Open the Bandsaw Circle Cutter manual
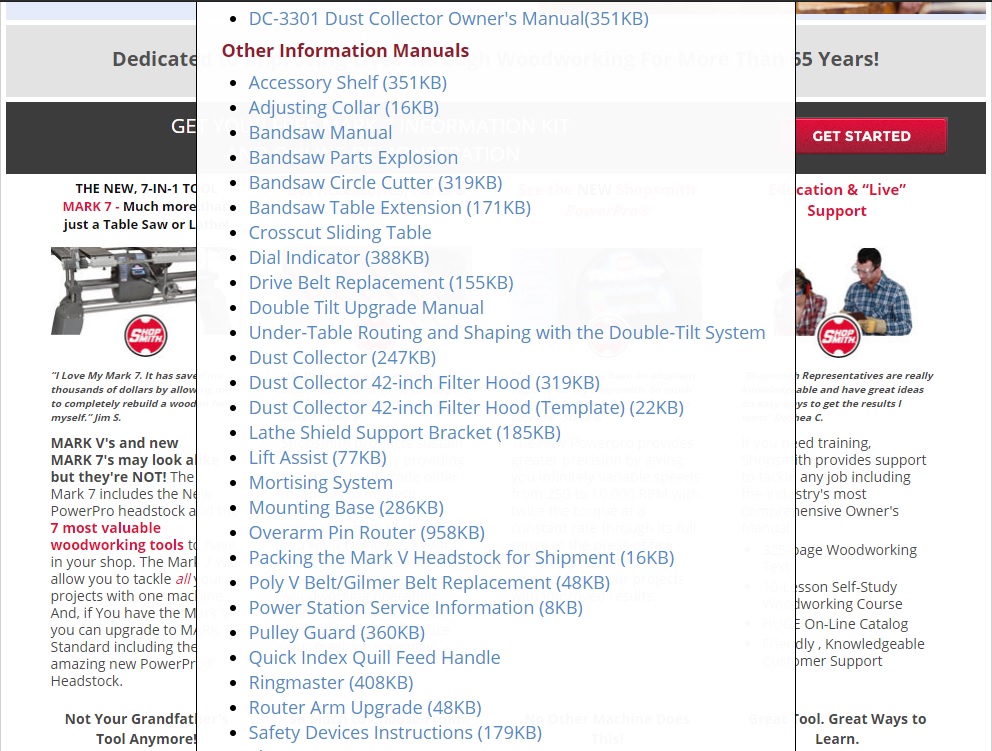This screenshot has height=751, width=992. pyautogui.click(x=375, y=183)
